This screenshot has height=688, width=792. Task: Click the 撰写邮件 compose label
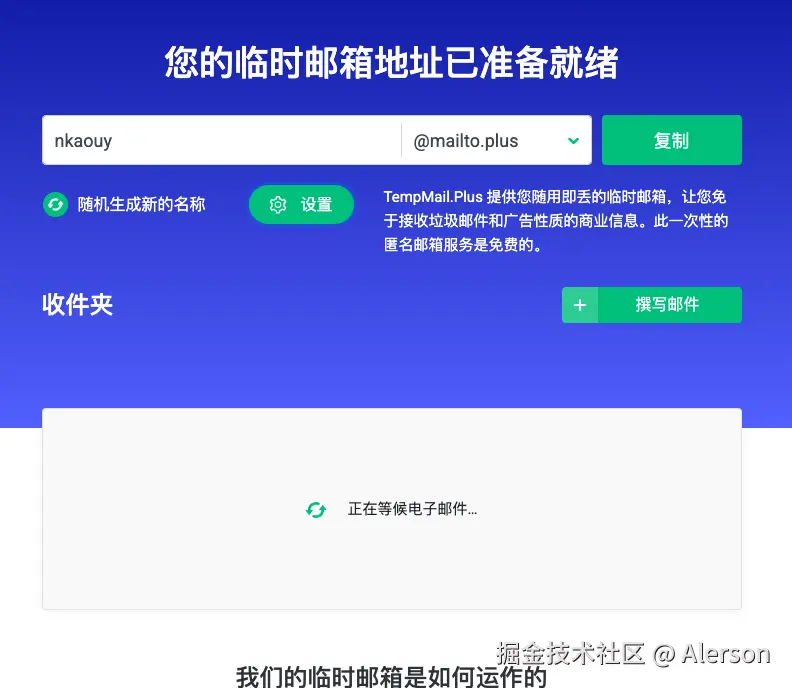[x=667, y=305]
